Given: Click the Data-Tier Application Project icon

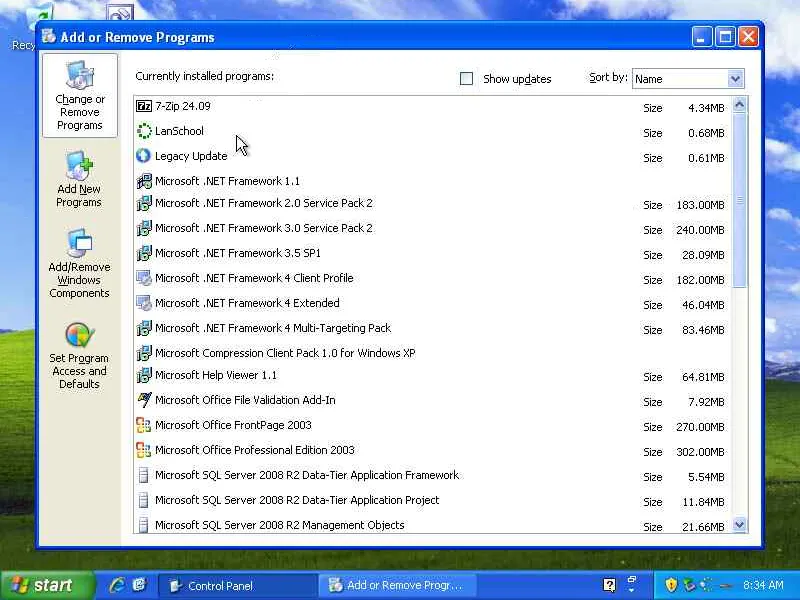Looking at the screenshot, I should [143, 500].
